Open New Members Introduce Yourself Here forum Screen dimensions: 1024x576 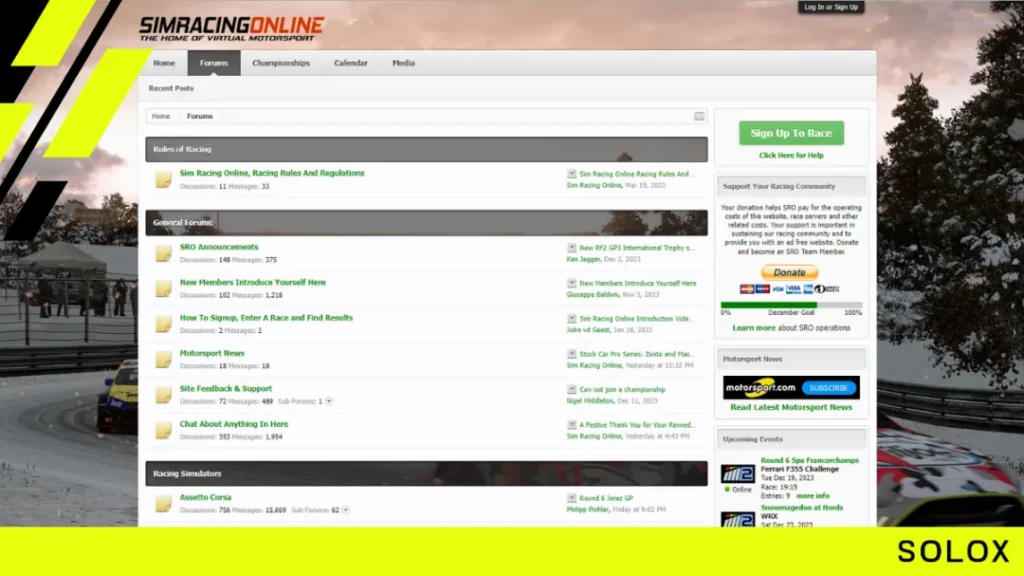(252, 282)
